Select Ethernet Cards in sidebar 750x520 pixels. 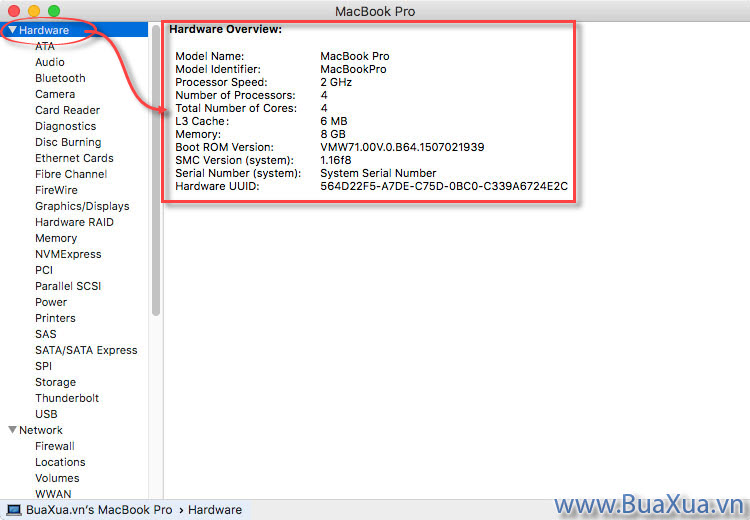tap(74, 158)
